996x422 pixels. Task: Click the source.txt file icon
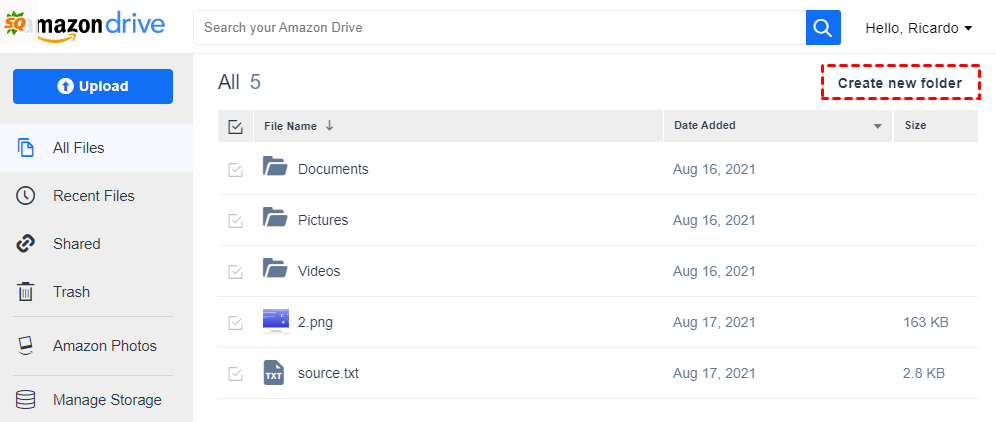pyautogui.click(x=275, y=373)
